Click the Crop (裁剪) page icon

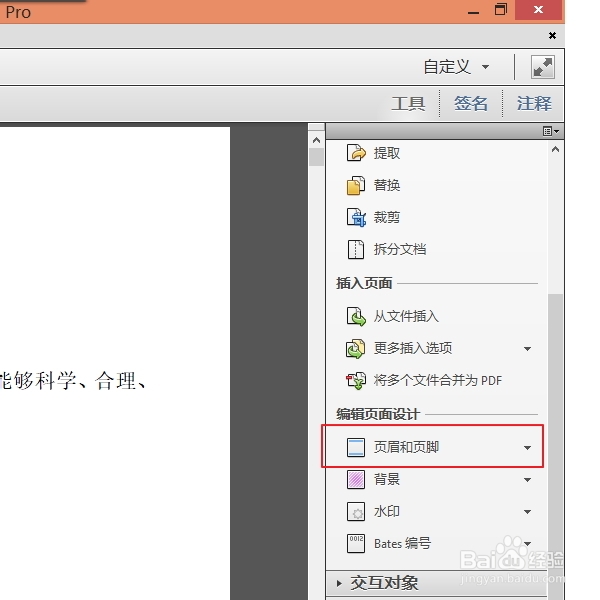point(356,217)
